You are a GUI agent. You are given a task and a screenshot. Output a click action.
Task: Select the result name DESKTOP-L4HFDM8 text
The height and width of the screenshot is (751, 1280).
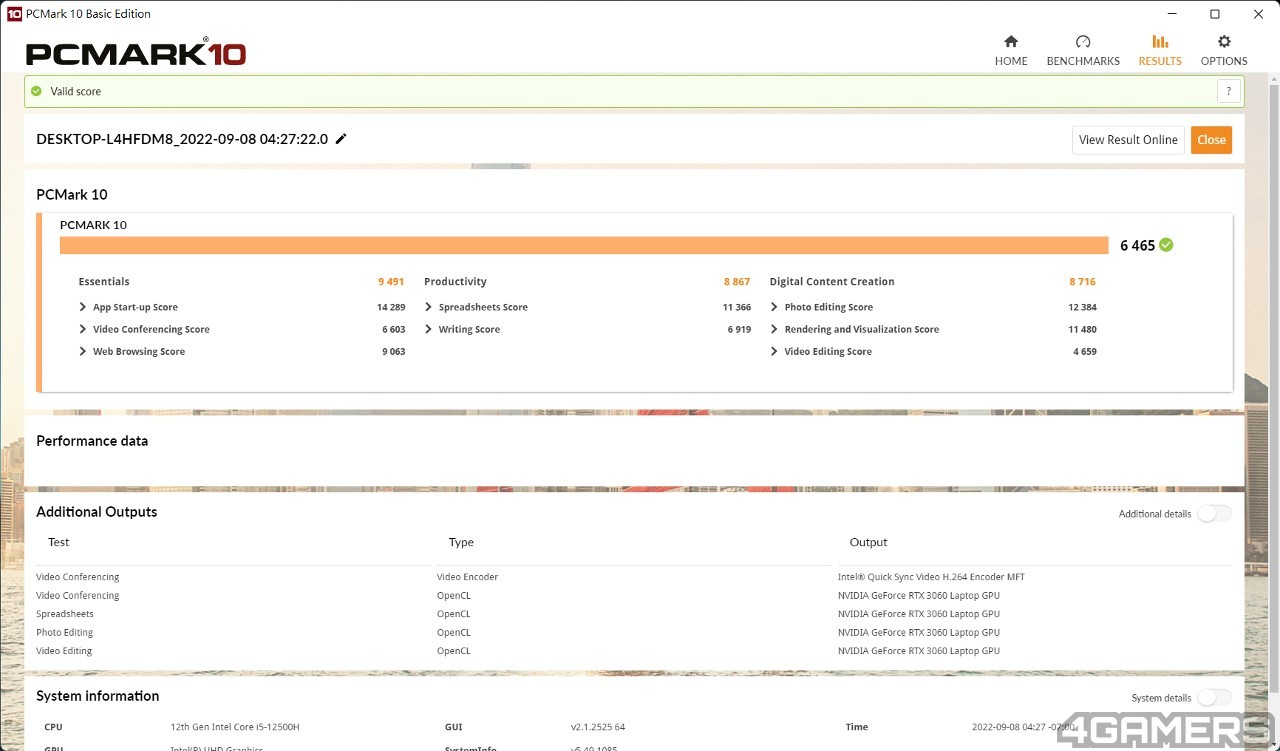tap(182, 139)
